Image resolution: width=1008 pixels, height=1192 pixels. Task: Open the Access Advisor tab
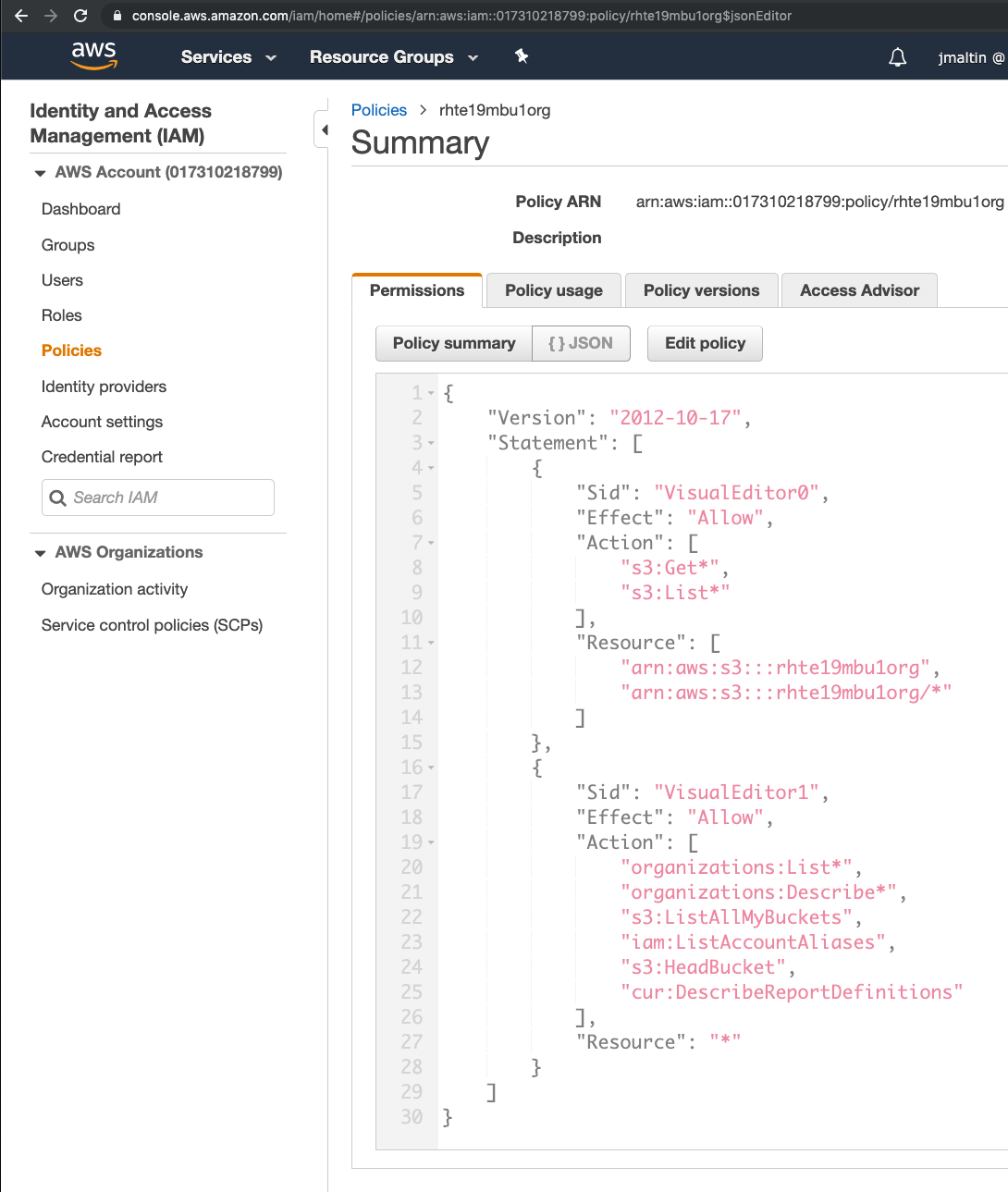click(x=859, y=290)
